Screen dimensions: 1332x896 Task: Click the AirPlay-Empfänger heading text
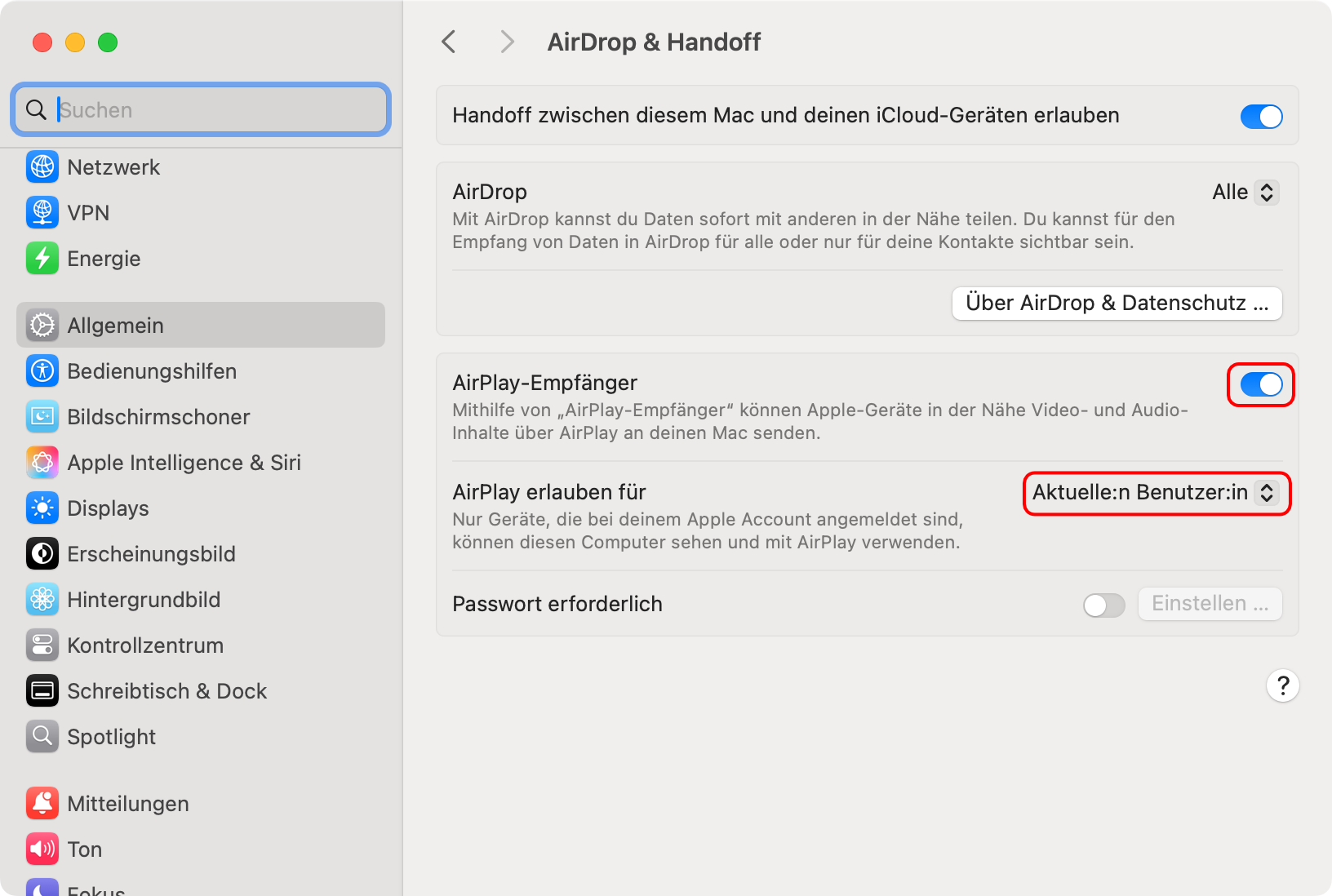545,384
